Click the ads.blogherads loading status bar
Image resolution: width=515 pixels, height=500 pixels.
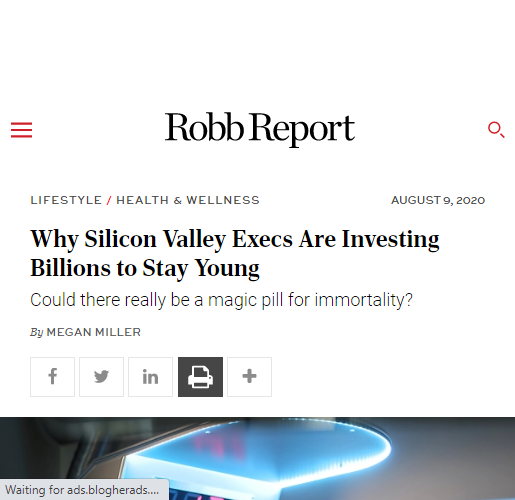(x=82, y=490)
